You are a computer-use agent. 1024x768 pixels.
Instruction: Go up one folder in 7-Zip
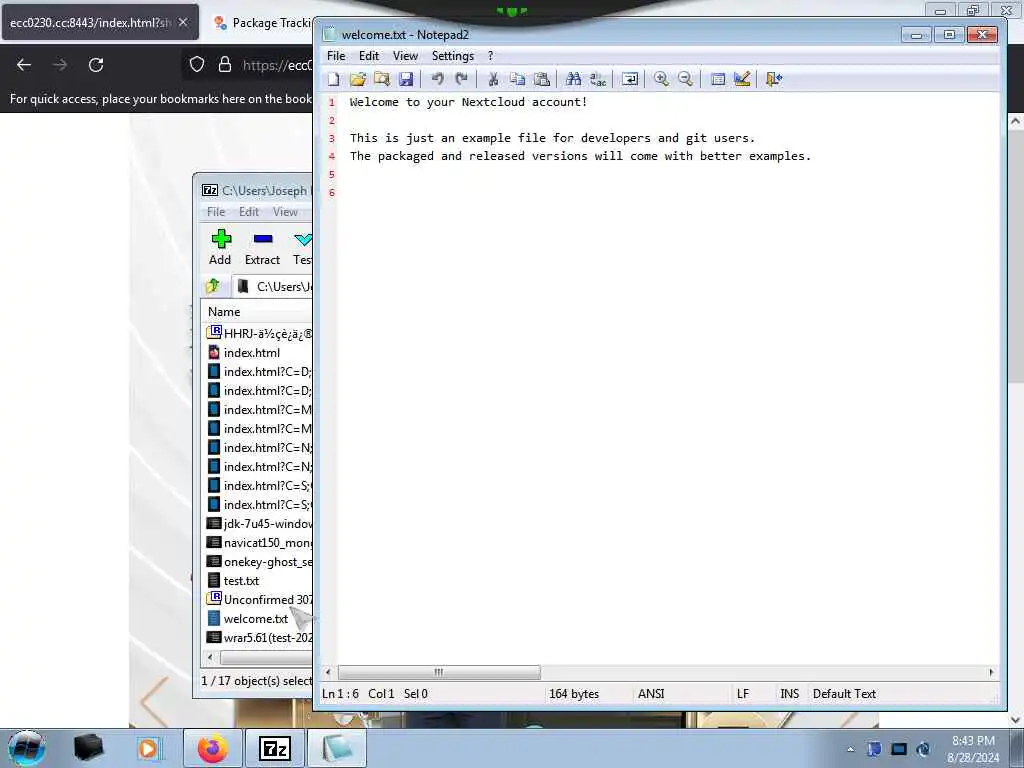213,286
